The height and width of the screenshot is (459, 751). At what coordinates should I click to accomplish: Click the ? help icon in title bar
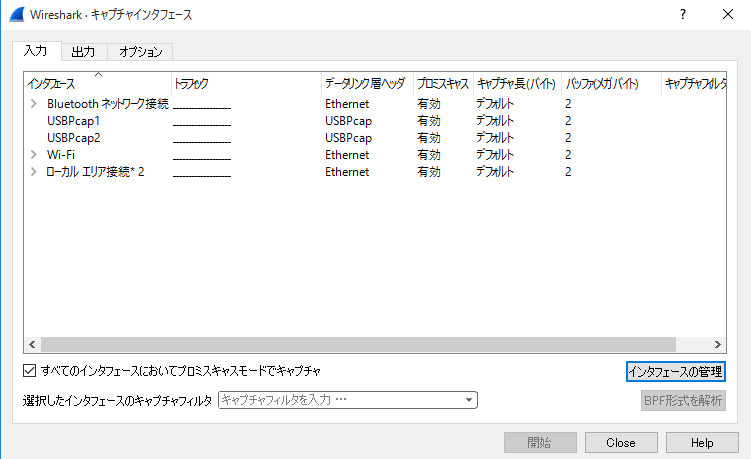(683, 14)
